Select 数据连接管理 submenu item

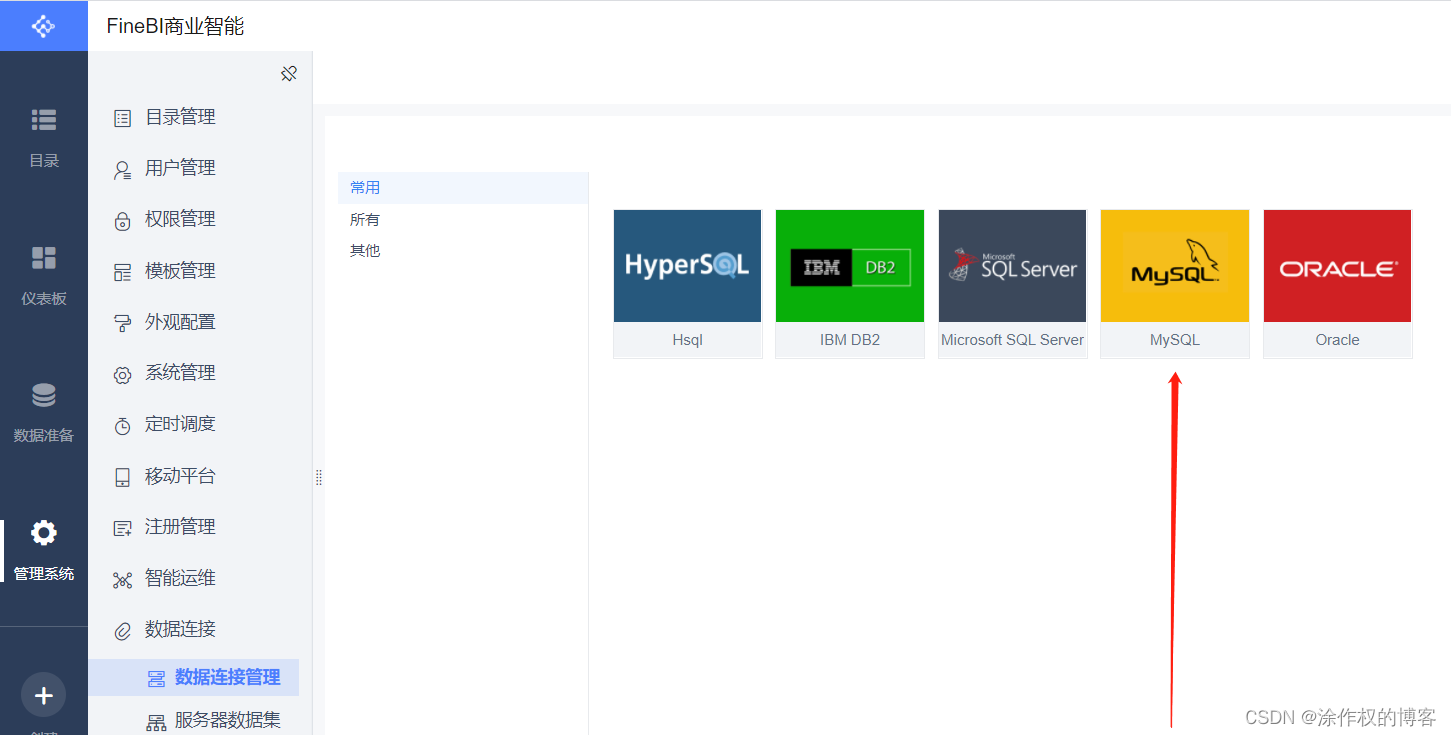coord(193,677)
